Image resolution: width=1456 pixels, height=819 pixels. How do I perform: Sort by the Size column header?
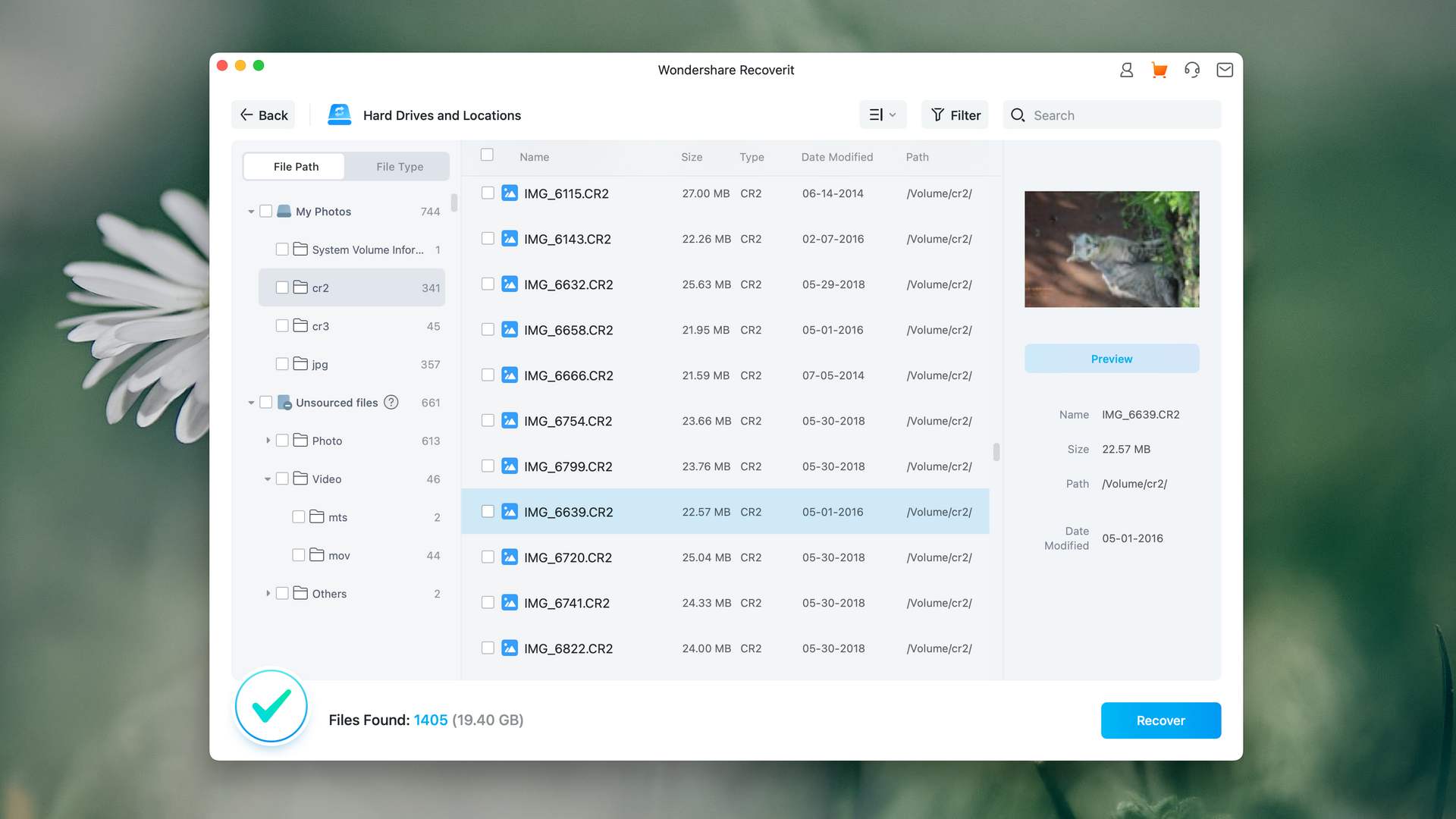692,157
